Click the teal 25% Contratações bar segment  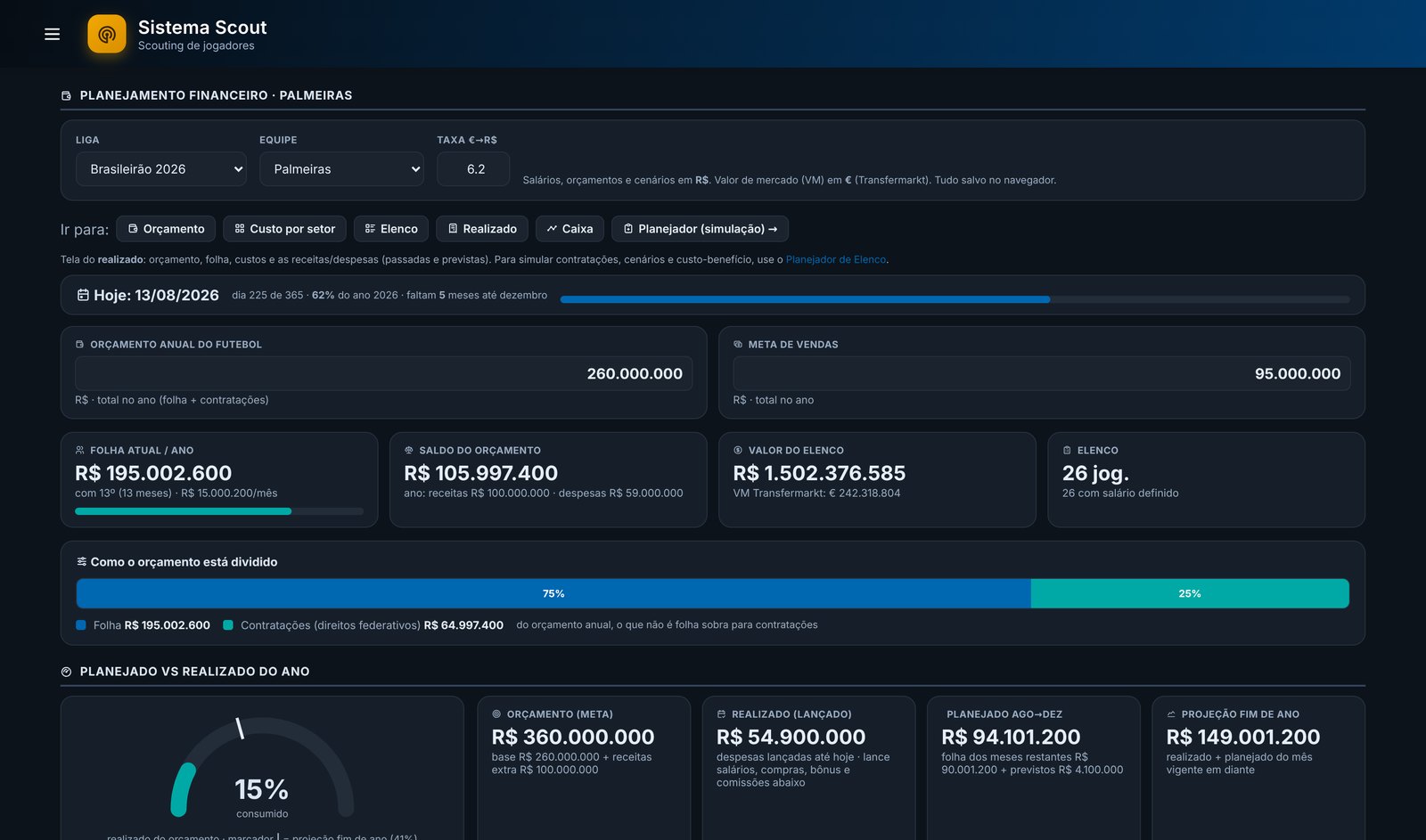1190,593
